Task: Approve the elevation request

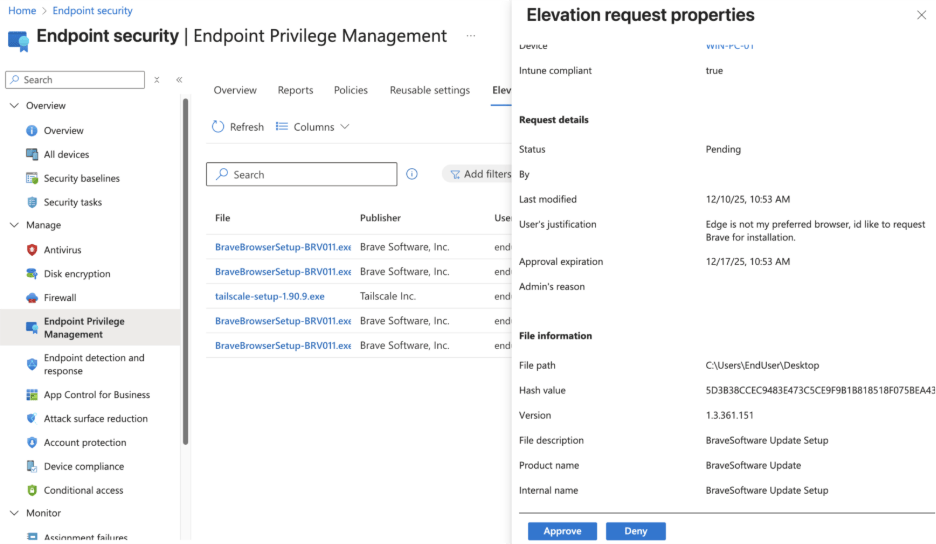Action: [x=562, y=531]
